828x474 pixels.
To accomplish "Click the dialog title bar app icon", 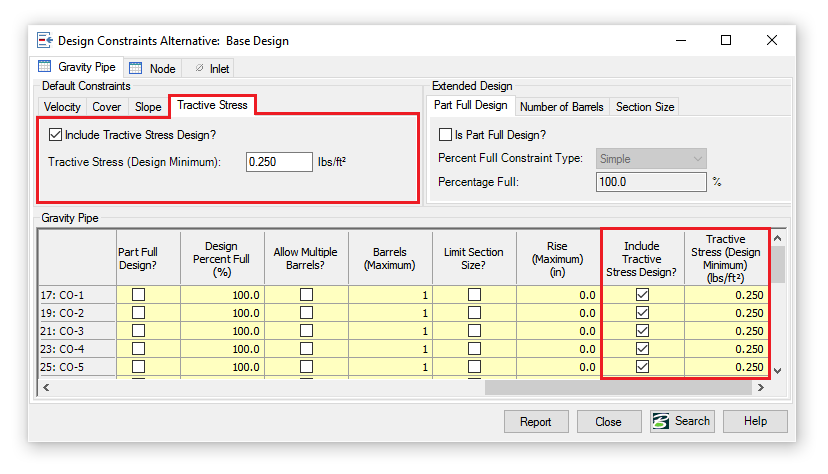I will coord(45,41).
